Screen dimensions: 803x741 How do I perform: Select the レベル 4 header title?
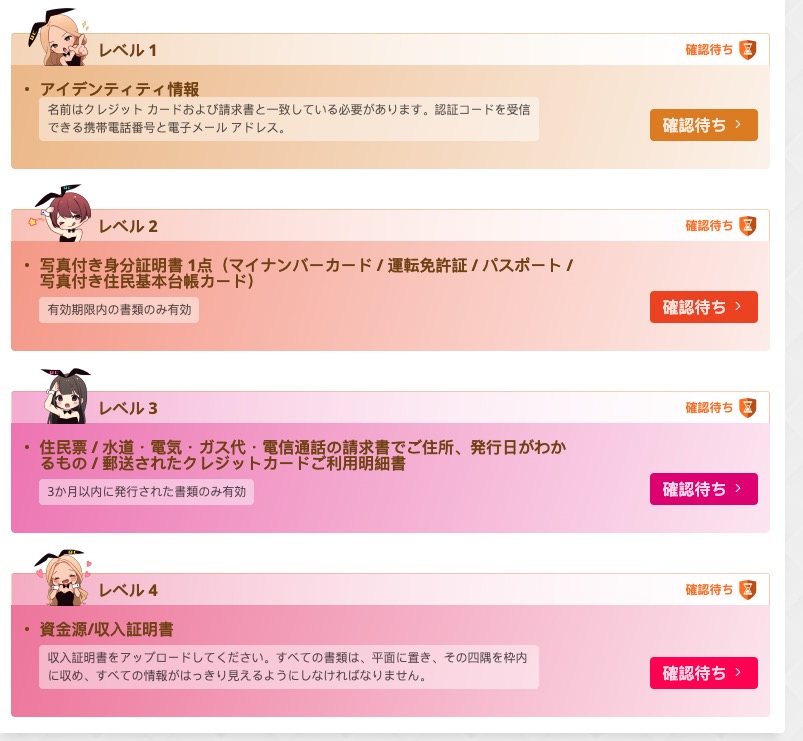coord(128,590)
